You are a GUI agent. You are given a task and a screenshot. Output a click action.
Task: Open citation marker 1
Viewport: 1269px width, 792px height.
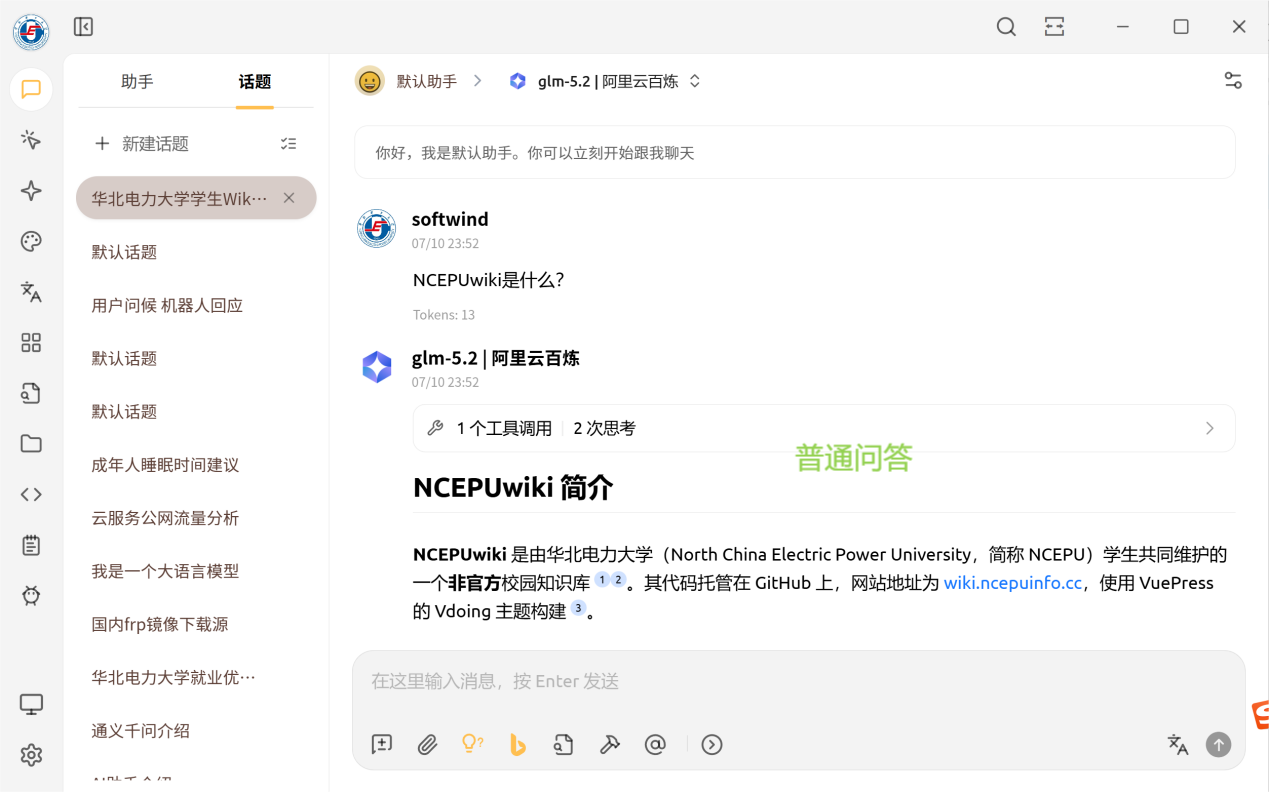(x=602, y=580)
